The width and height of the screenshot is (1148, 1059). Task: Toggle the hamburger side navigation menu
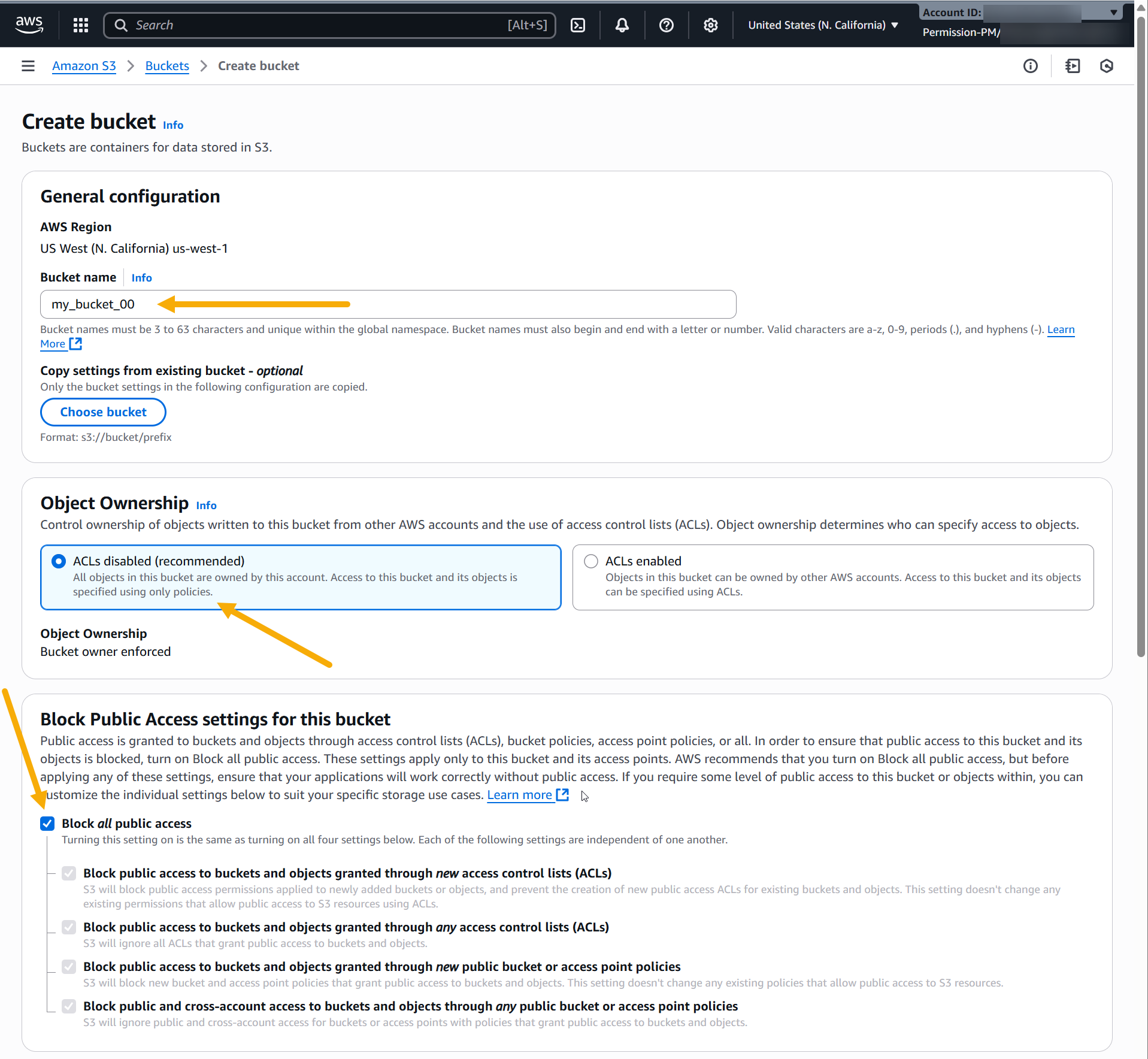coord(28,66)
